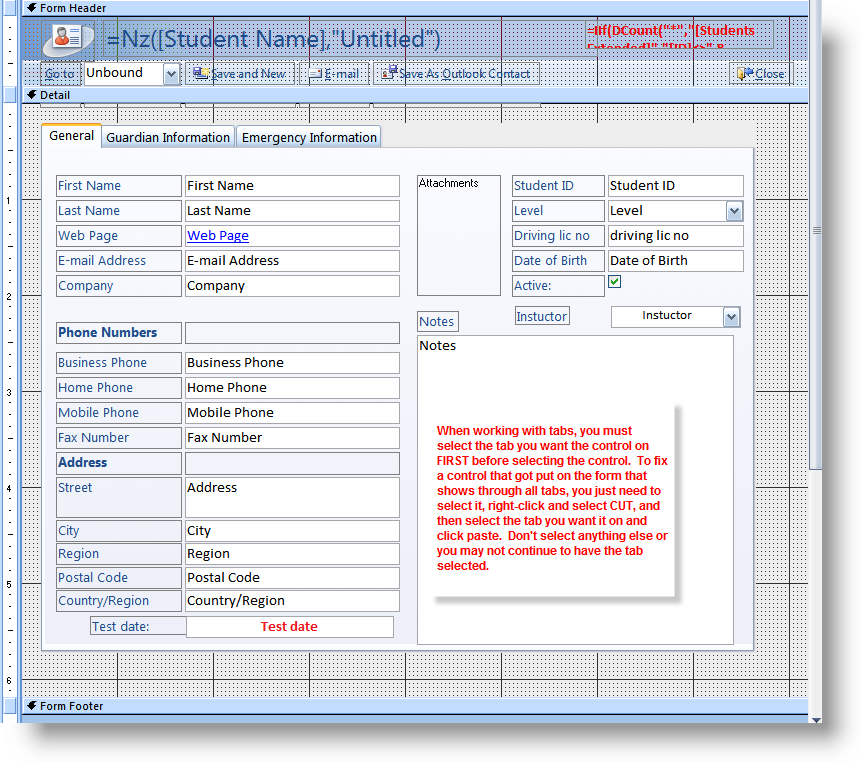861x762 pixels.
Task: Select the Attachments control box
Action: [x=458, y=236]
